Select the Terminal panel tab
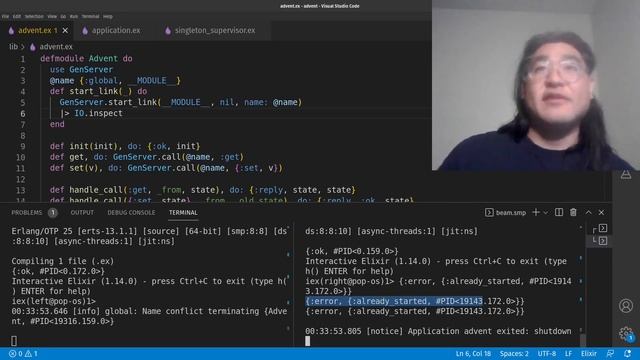Screen dimensions: 640x360 coord(183,213)
